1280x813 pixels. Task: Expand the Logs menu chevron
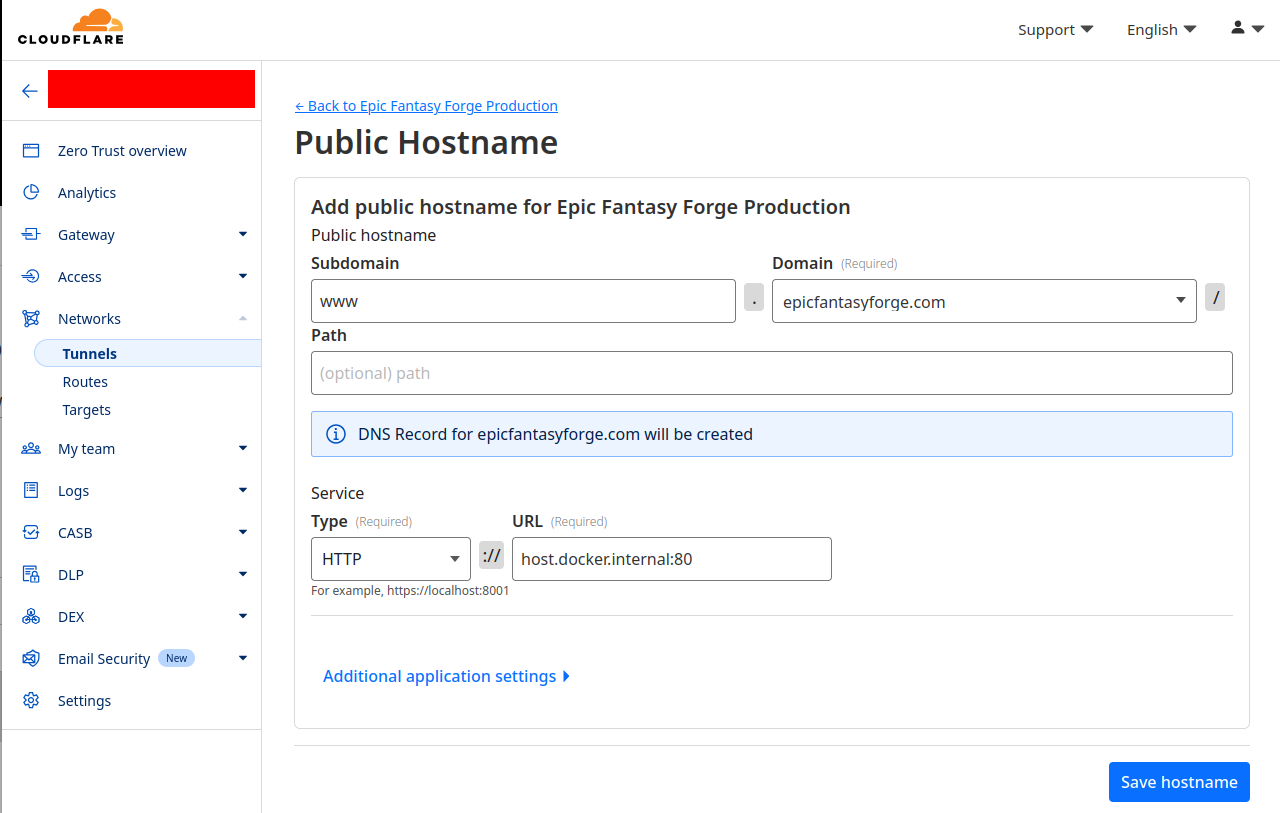click(243, 490)
